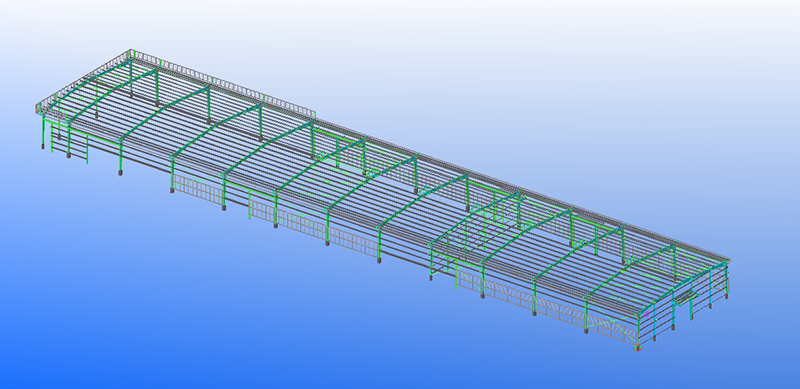Select the red origin marker at corner column base
The width and height of the screenshot is (800, 389).
[x=637, y=349]
